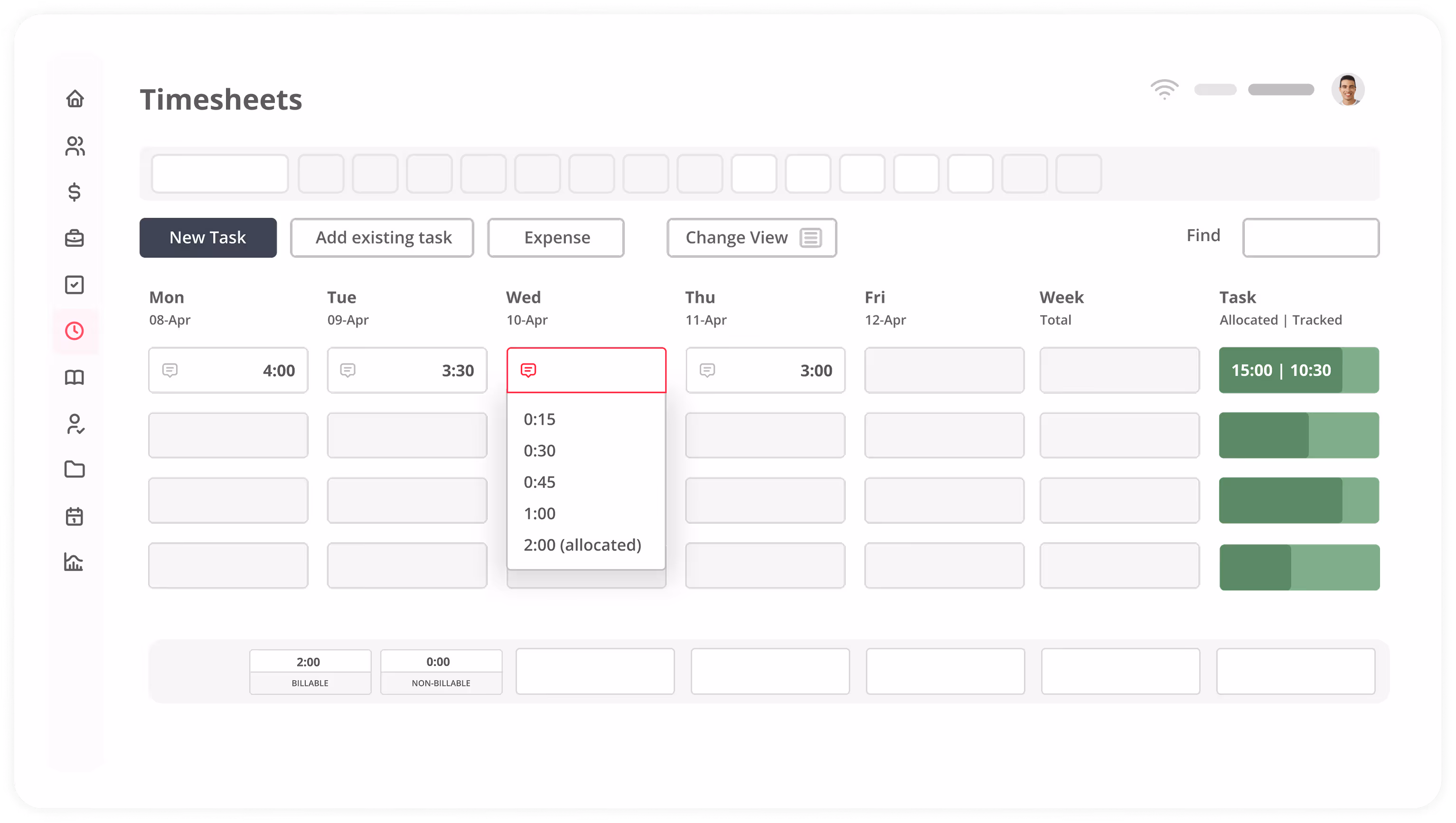Image resolution: width=1456 pixels, height=823 pixels.
Task: Open the Home icon in sidebar
Action: (x=75, y=99)
